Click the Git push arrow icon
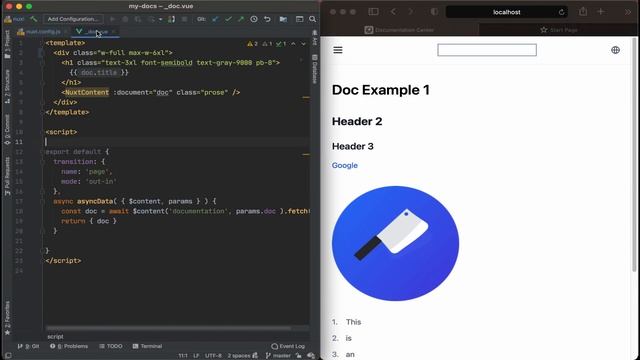The image size is (640, 360). (x=241, y=19)
